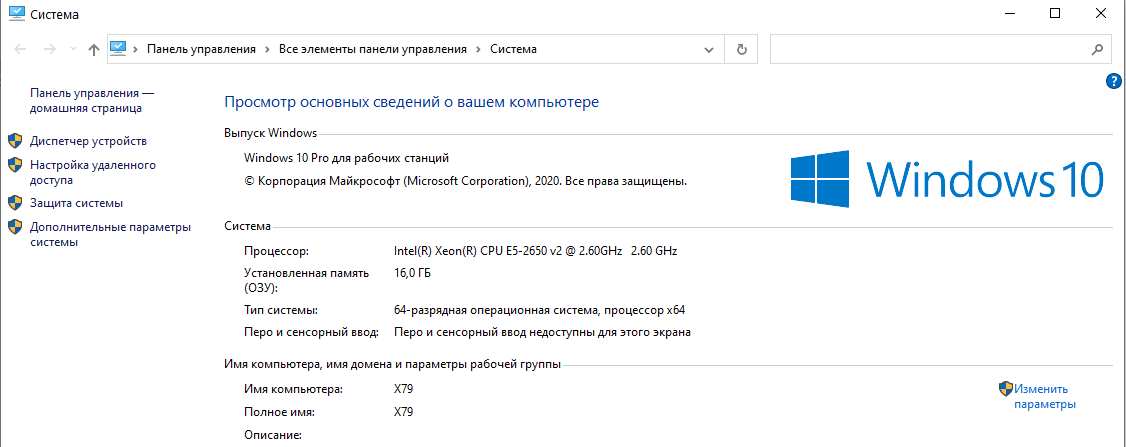1126x447 pixels.
Task: Click the shield icon beside Защита системы
Action: 15,203
